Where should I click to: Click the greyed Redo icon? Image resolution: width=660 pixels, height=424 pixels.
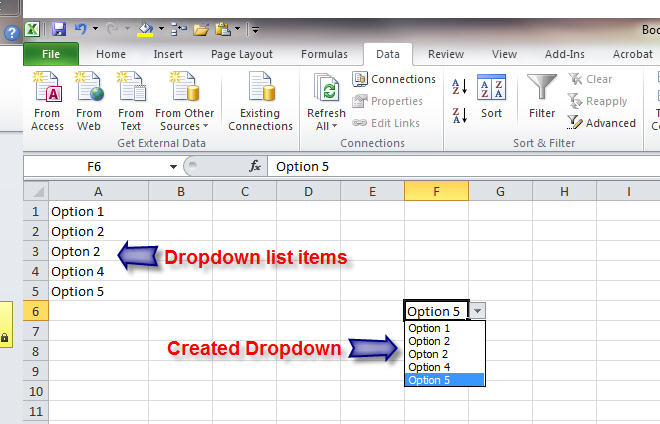click(x=112, y=29)
